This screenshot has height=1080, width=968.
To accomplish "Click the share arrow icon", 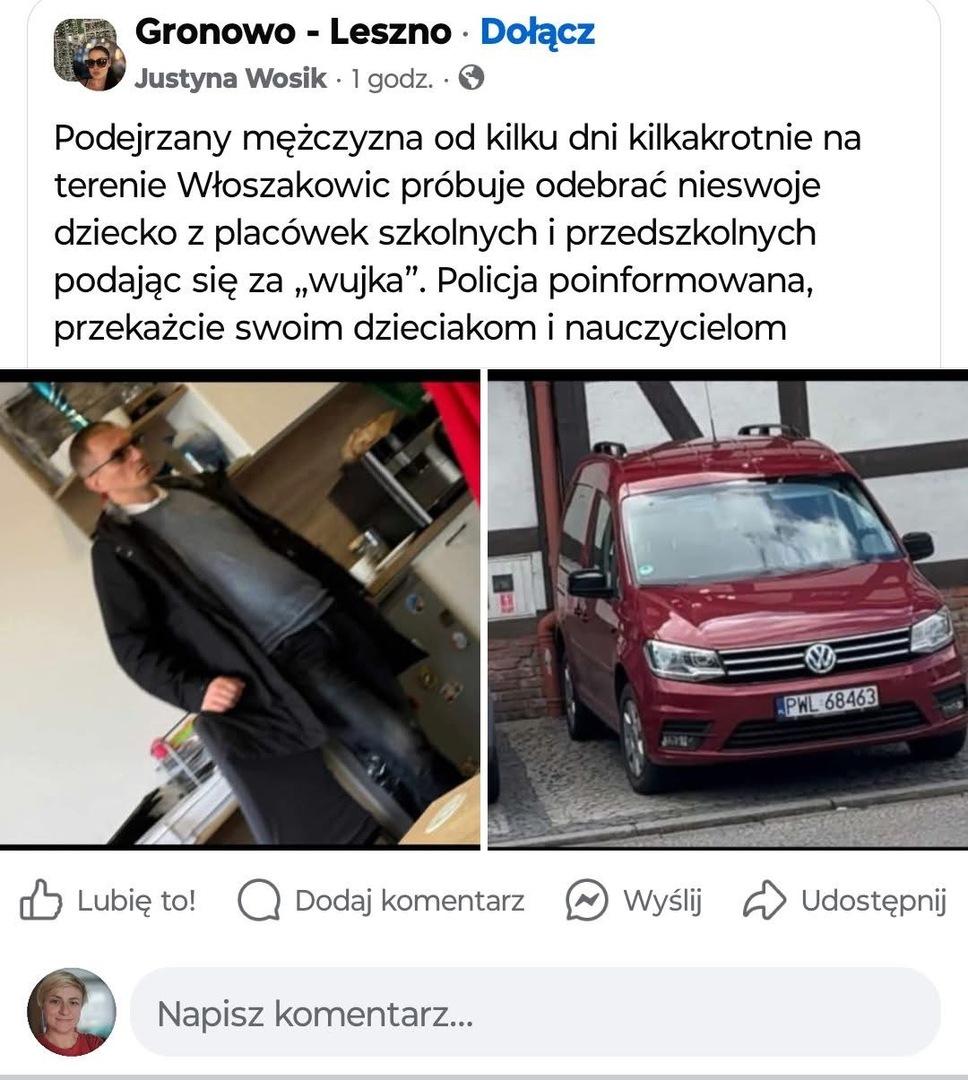I will pos(764,900).
